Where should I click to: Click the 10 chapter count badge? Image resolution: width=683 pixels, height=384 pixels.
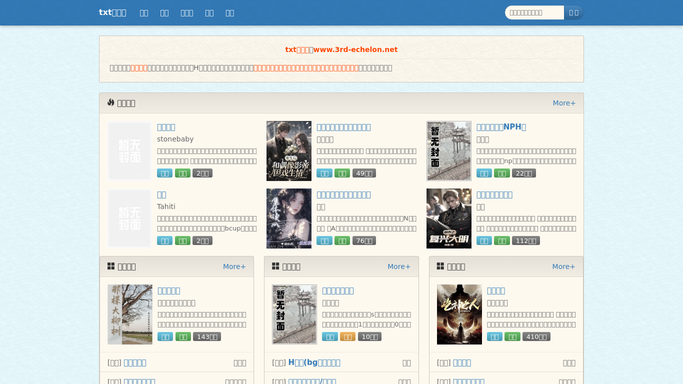369,337
